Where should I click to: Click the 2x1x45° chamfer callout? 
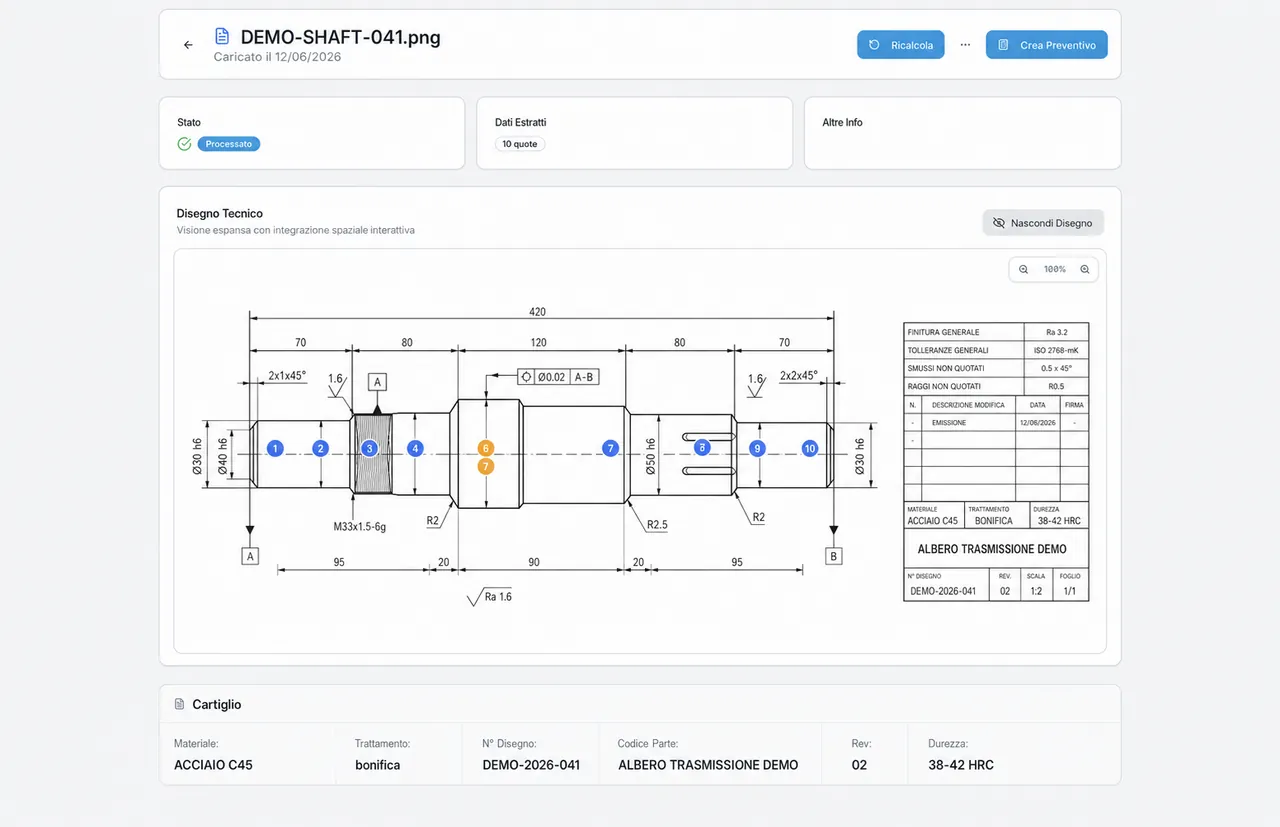(x=287, y=376)
